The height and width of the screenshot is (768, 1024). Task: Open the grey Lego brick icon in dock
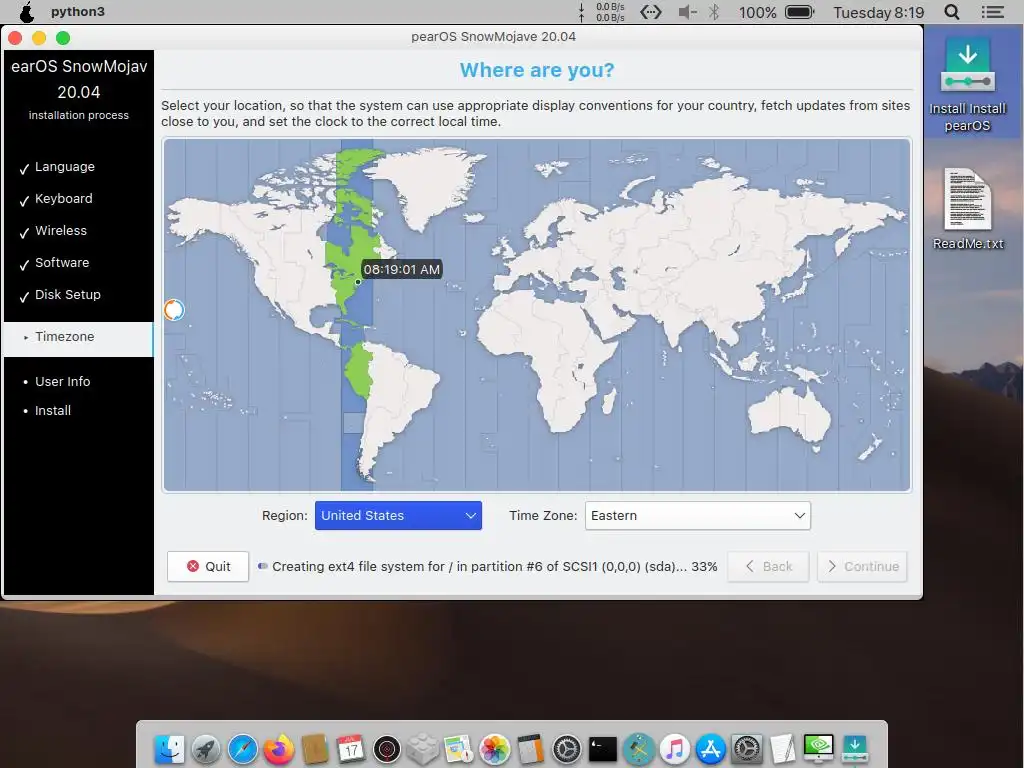click(x=423, y=749)
